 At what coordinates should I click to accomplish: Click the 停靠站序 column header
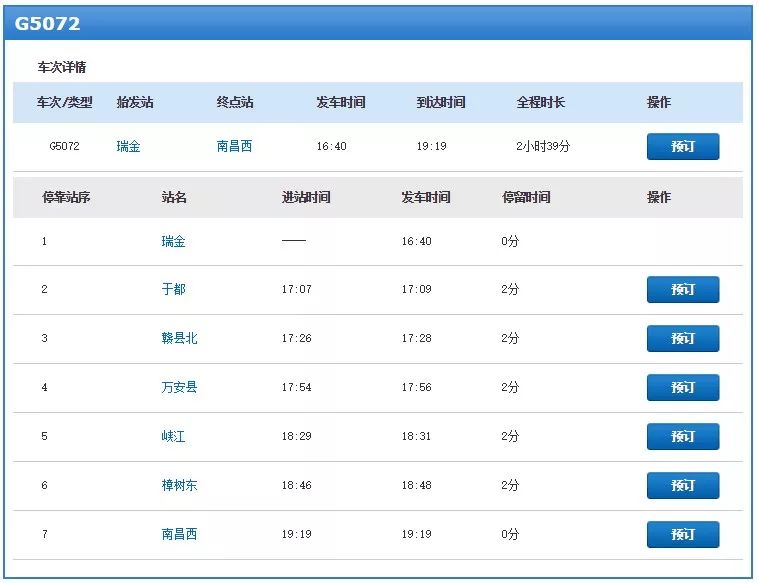point(66,197)
